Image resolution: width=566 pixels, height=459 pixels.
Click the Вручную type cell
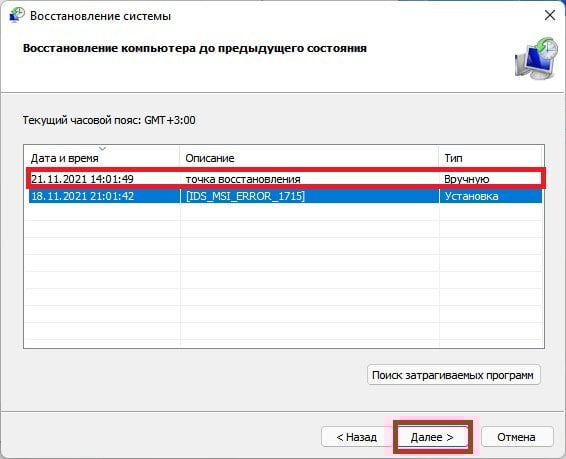click(466, 179)
